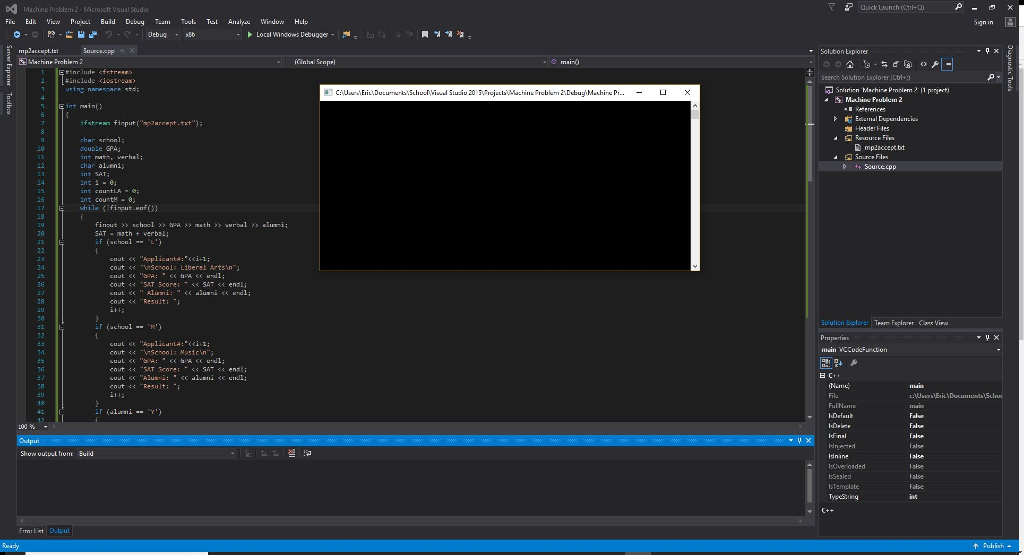The height and width of the screenshot is (555, 1024).
Task: Open the Build menu
Action: click(x=108, y=21)
